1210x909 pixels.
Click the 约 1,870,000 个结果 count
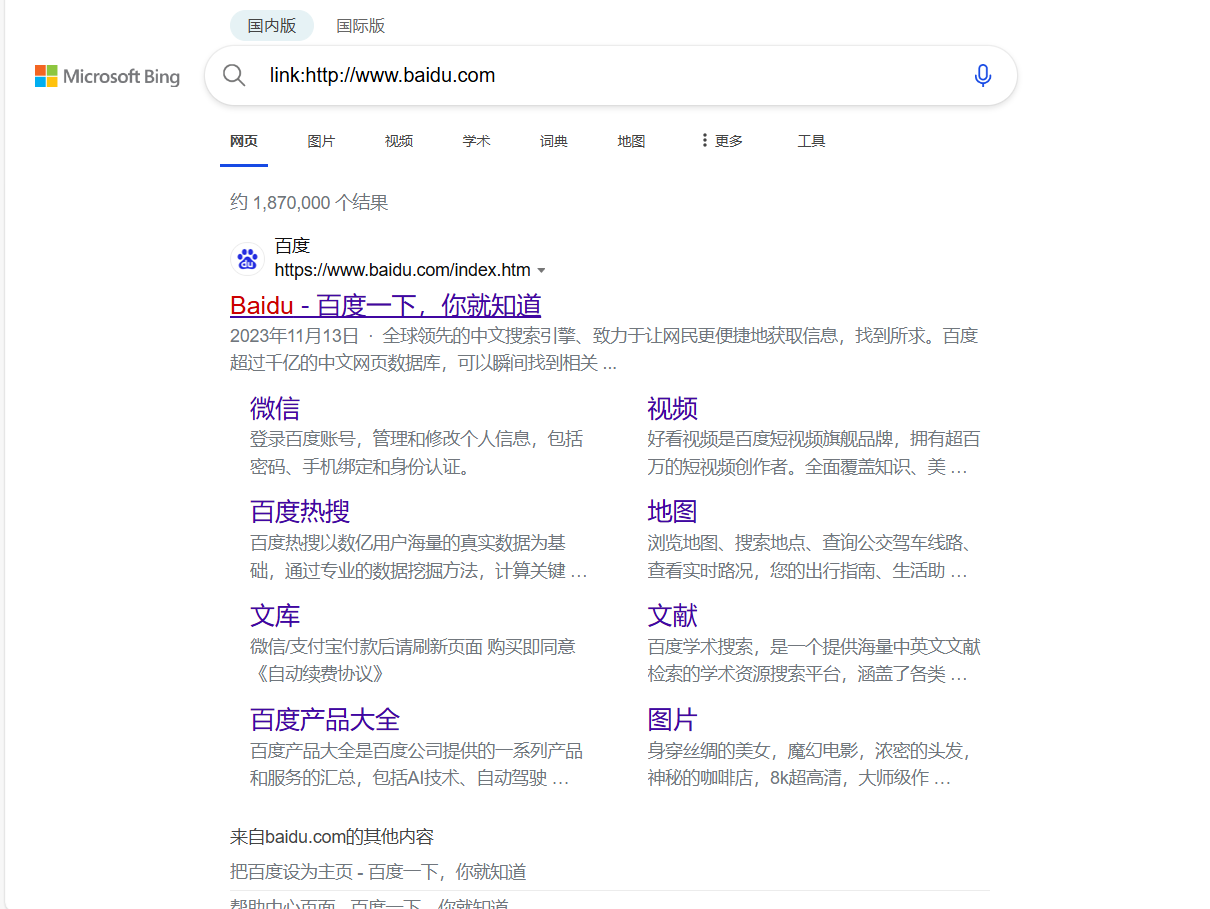coord(309,202)
